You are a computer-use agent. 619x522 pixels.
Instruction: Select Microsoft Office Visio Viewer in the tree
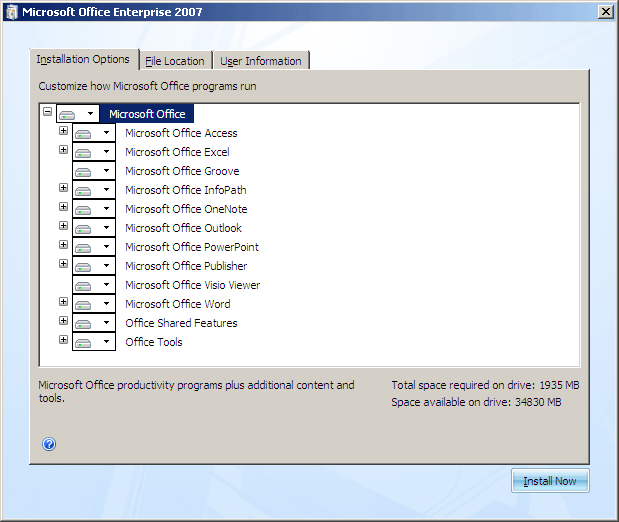click(x=193, y=285)
